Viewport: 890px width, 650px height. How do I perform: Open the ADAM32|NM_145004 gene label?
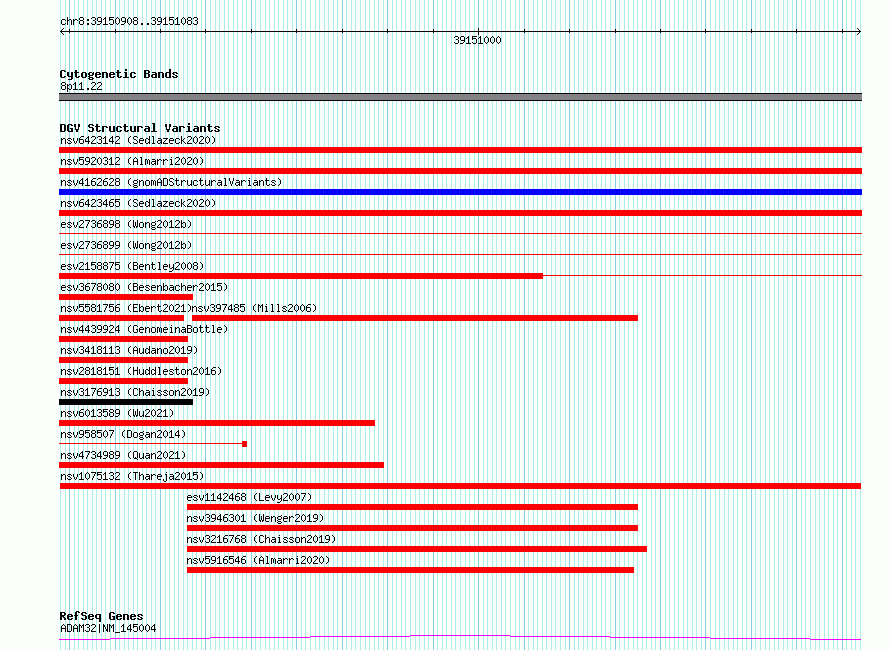coord(108,628)
